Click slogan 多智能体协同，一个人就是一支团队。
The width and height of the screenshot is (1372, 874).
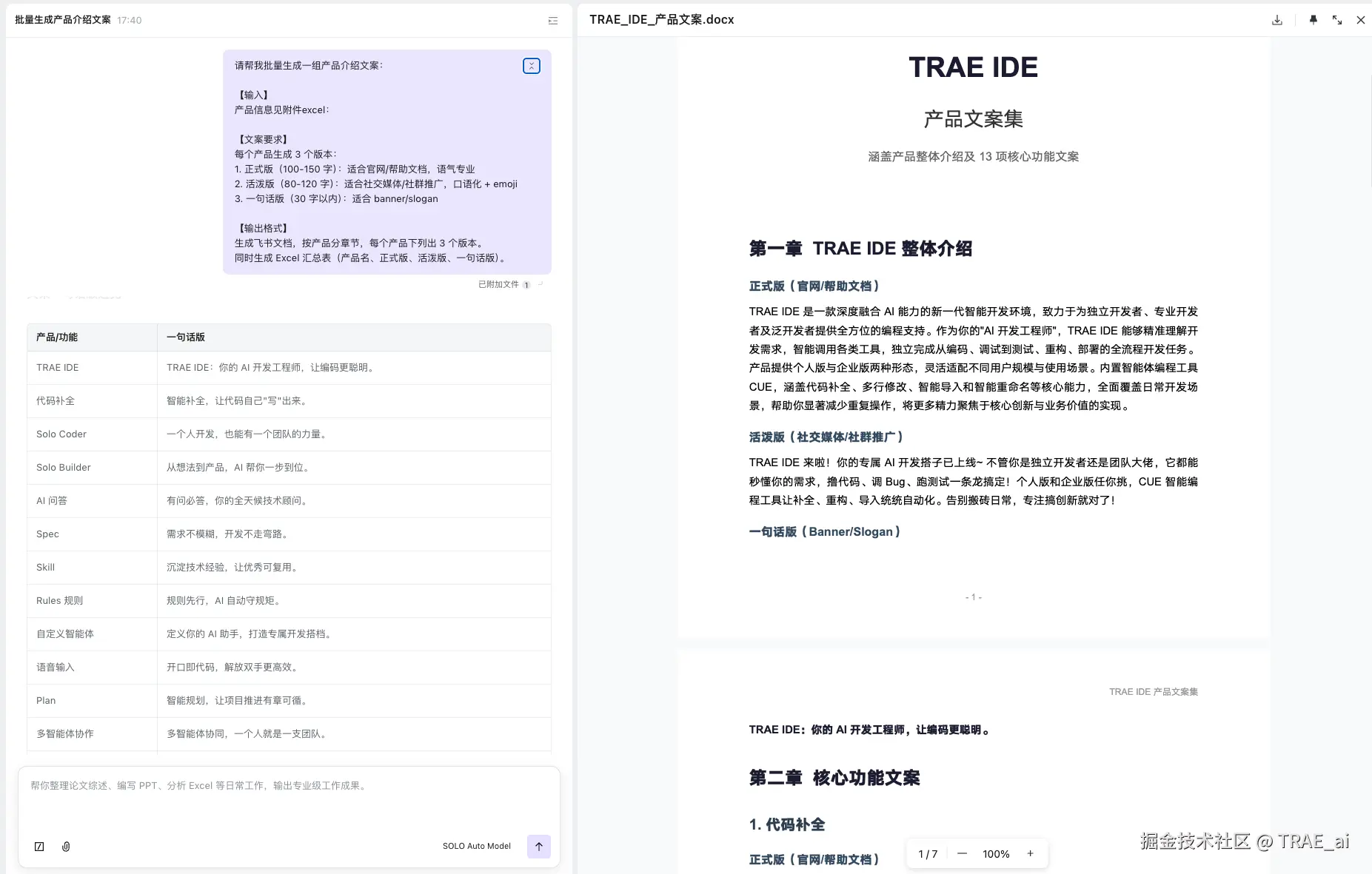tap(248, 733)
